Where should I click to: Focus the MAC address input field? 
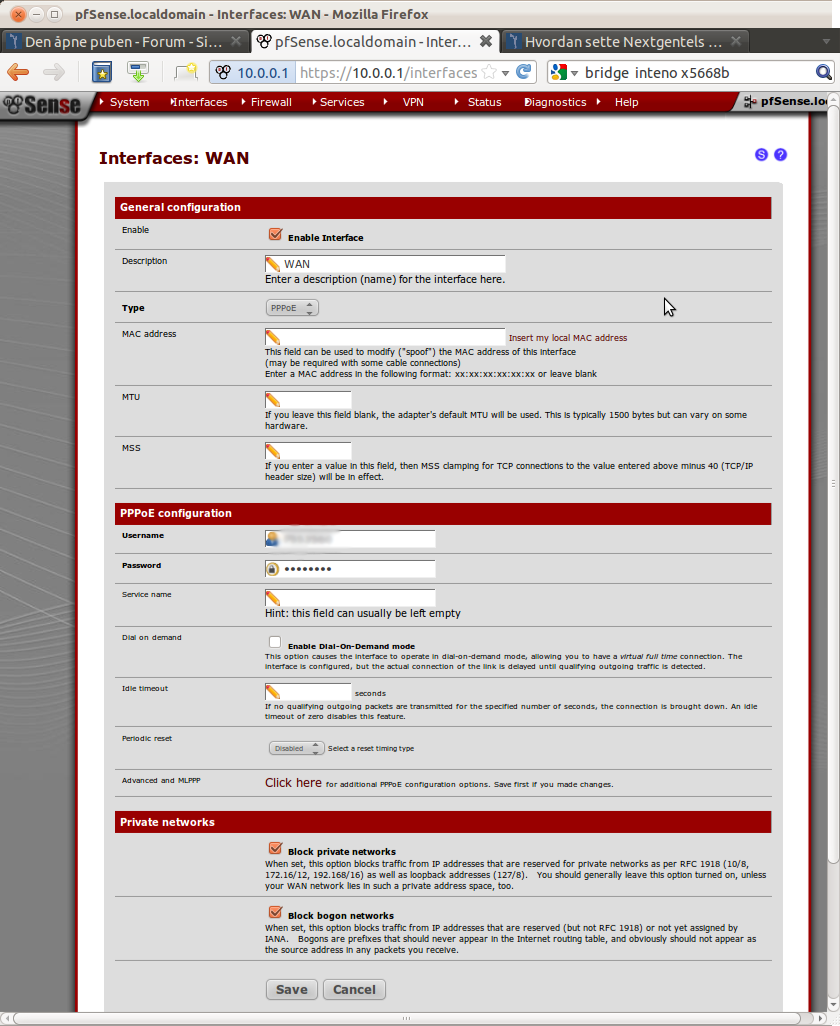click(385, 337)
